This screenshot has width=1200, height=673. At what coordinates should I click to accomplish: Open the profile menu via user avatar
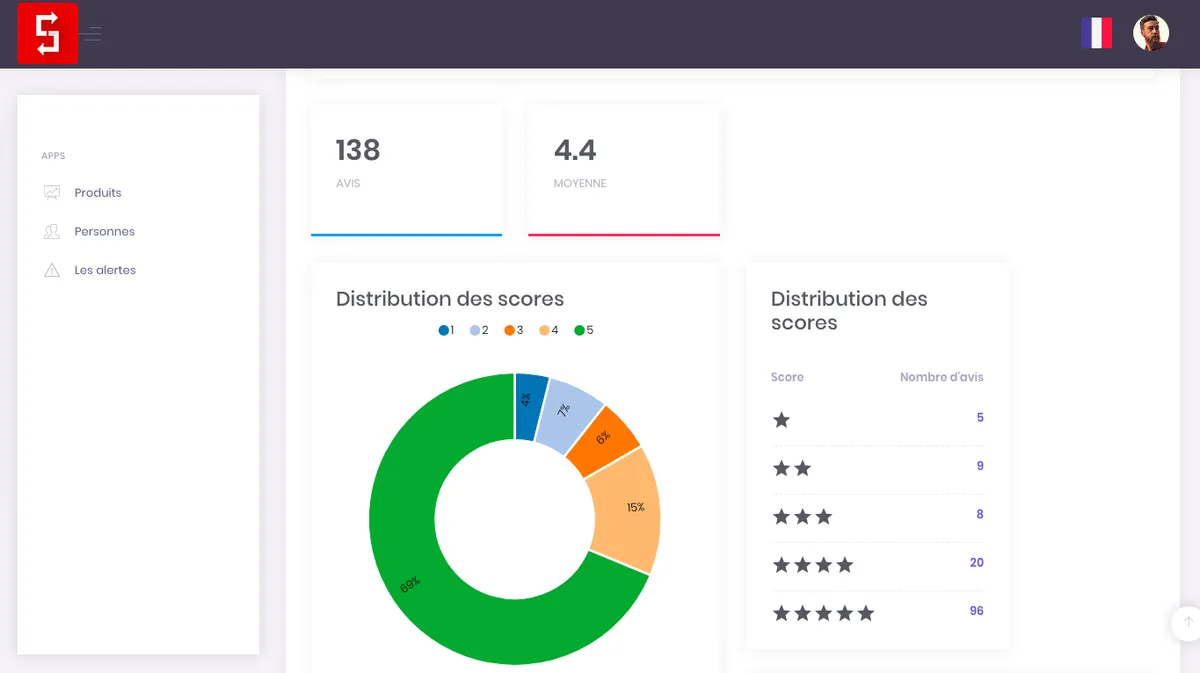tap(1150, 33)
